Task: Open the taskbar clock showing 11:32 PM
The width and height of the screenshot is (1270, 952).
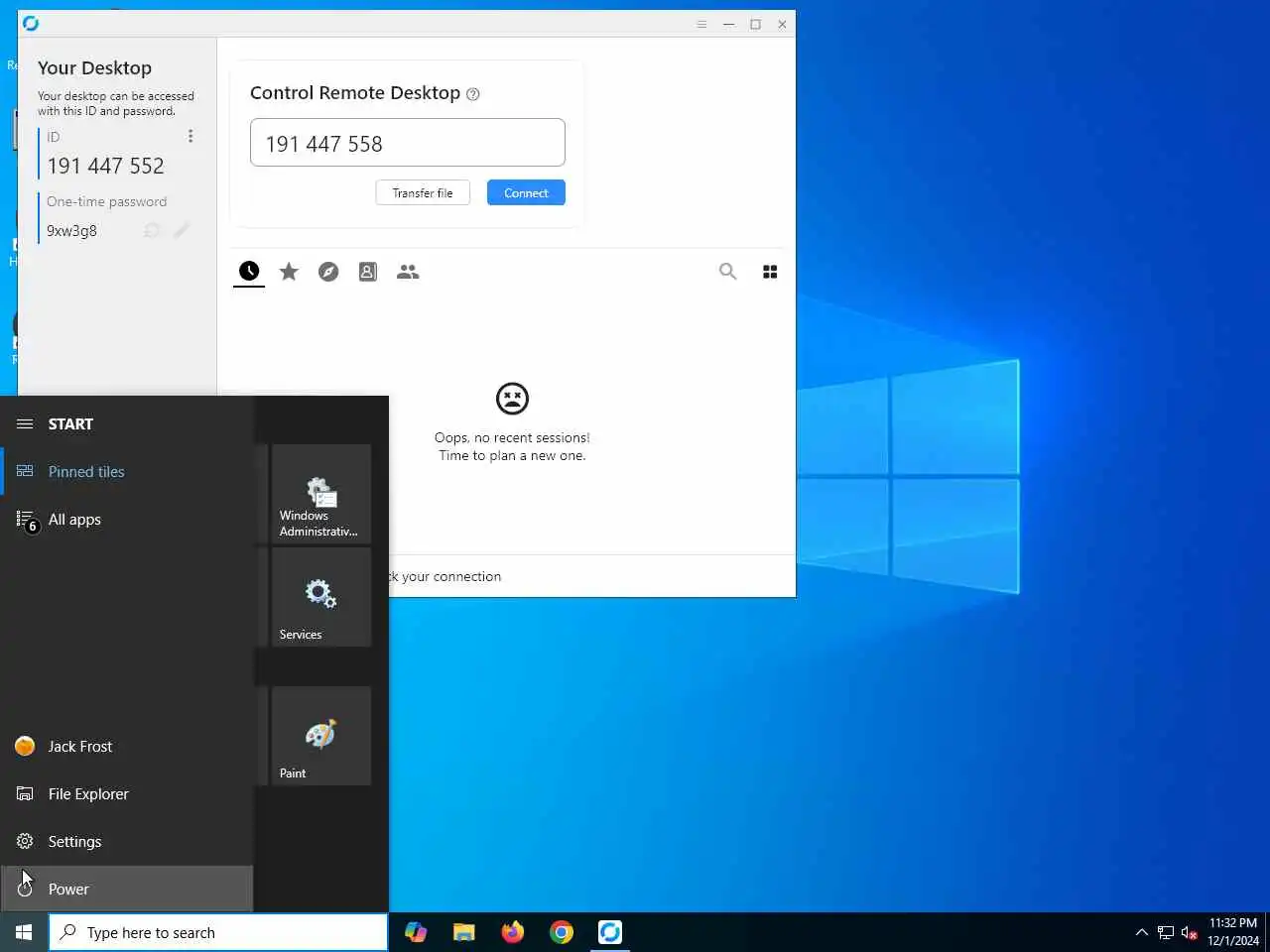Action: tap(1233, 932)
